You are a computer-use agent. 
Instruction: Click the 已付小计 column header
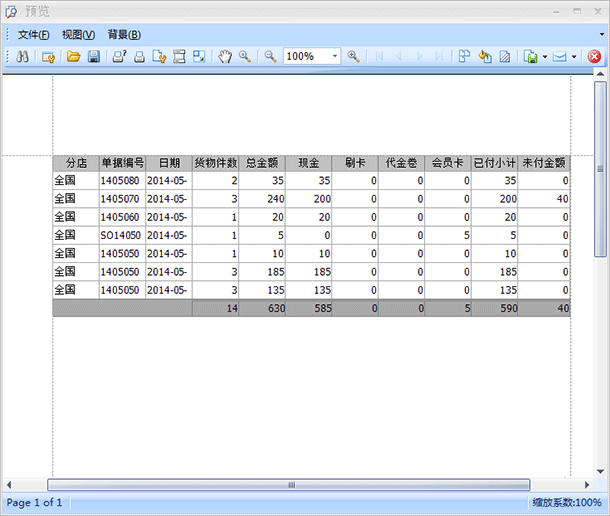point(494,163)
